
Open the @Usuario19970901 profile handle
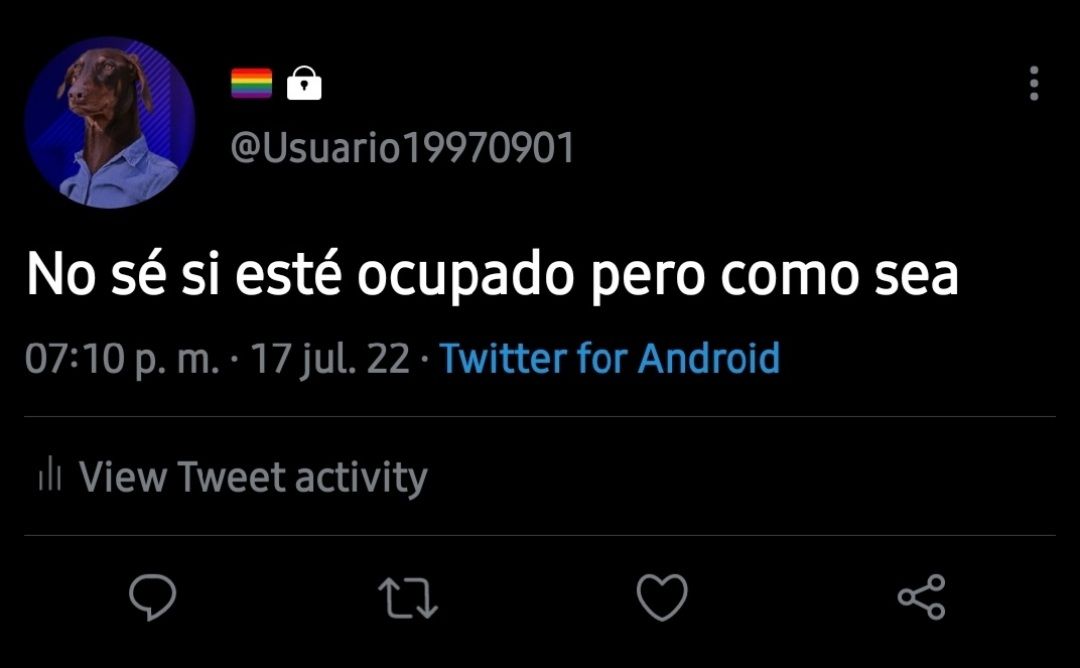point(402,147)
